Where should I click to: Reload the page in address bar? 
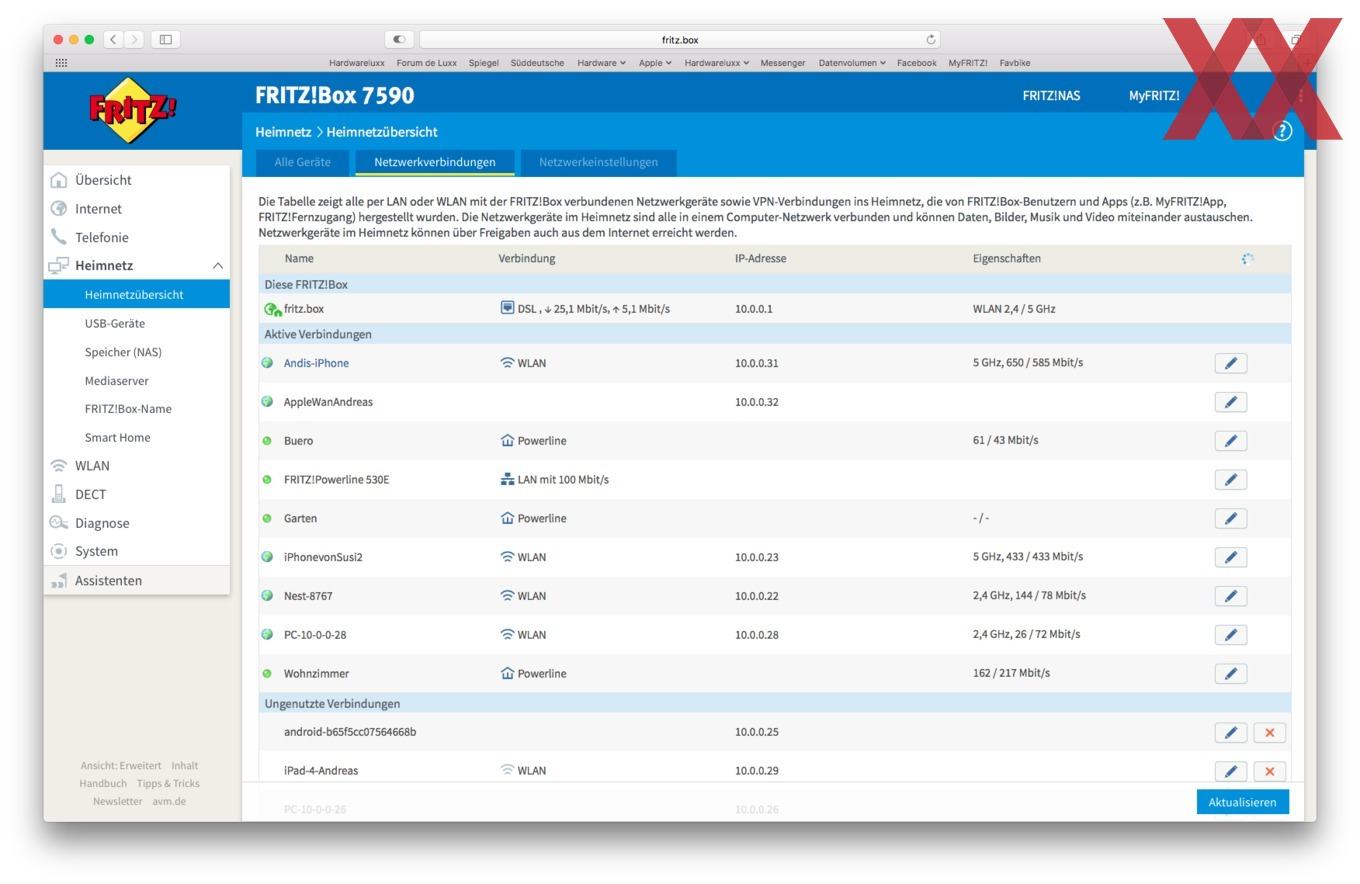pos(932,40)
